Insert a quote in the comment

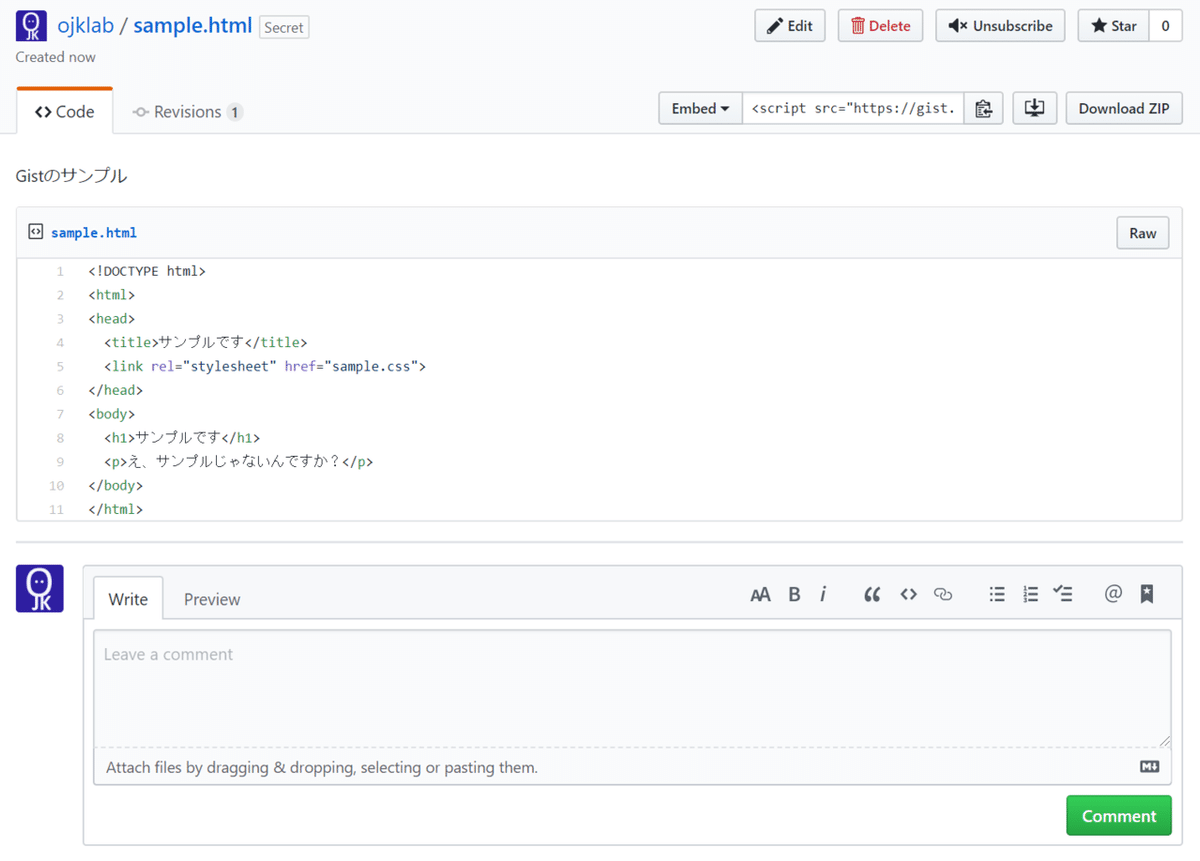(872, 594)
